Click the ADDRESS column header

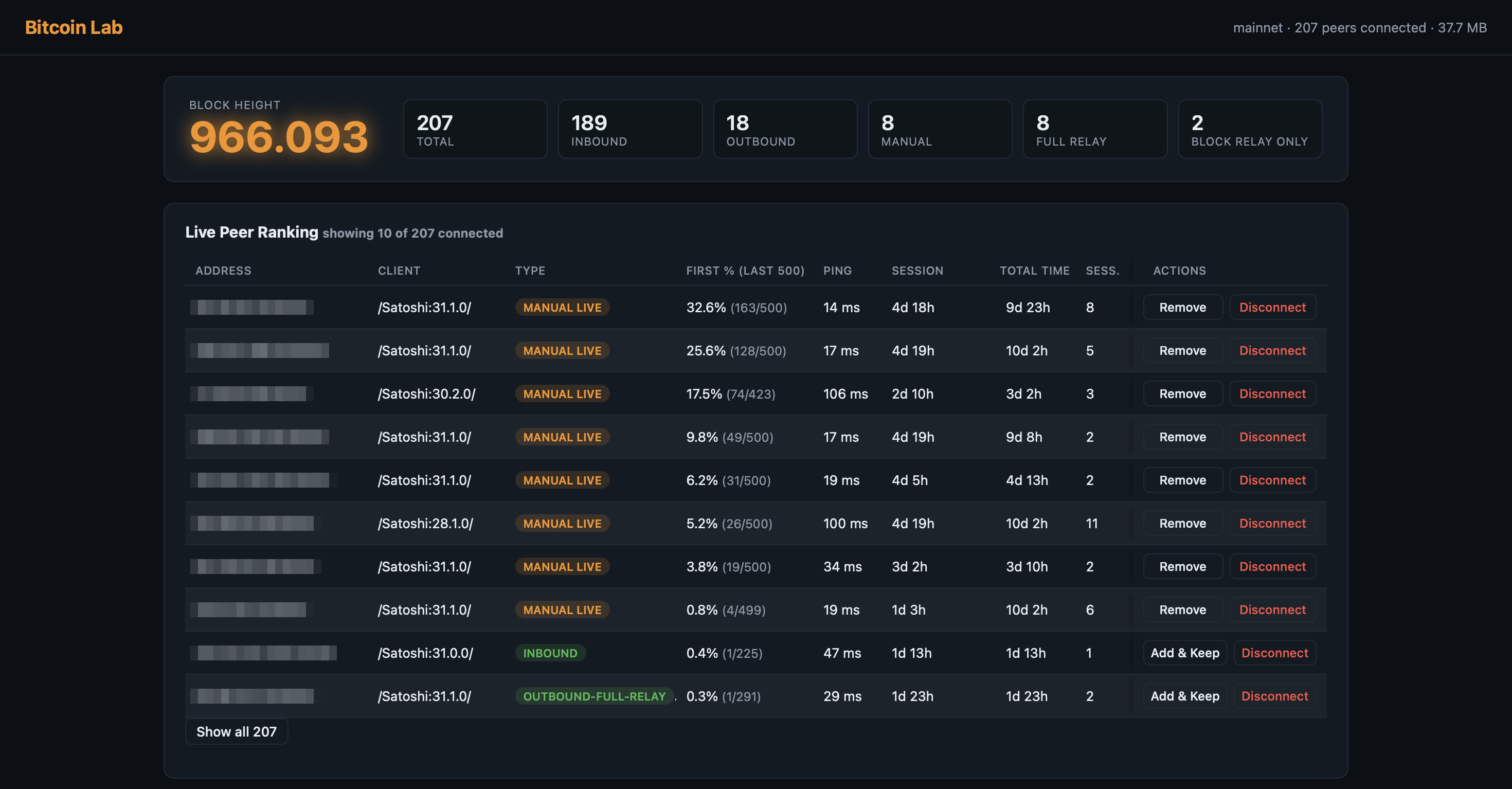coord(223,271)
